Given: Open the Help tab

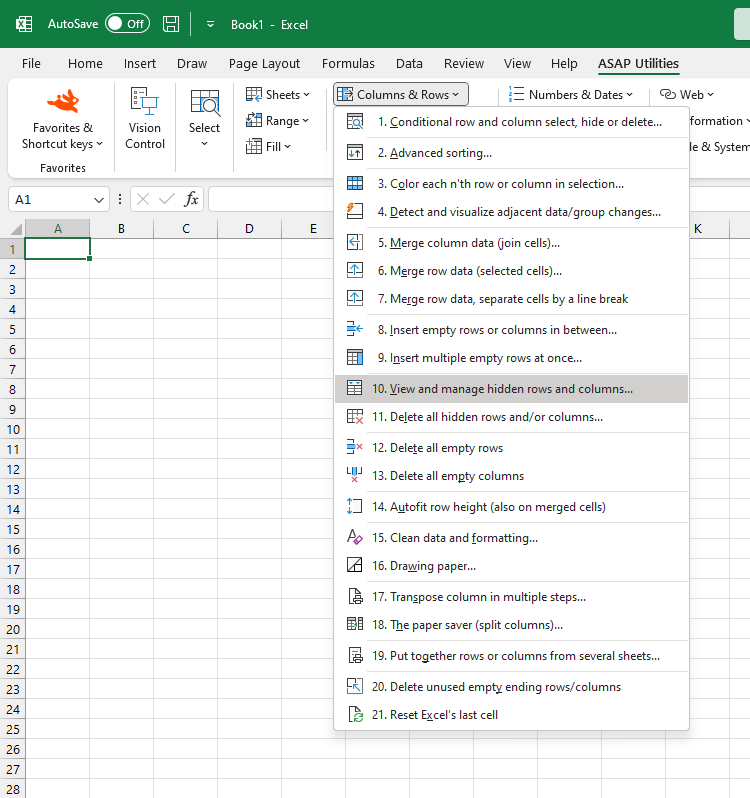Looking at the screenshot, I should pyautogui.click(x=564, y=64).
